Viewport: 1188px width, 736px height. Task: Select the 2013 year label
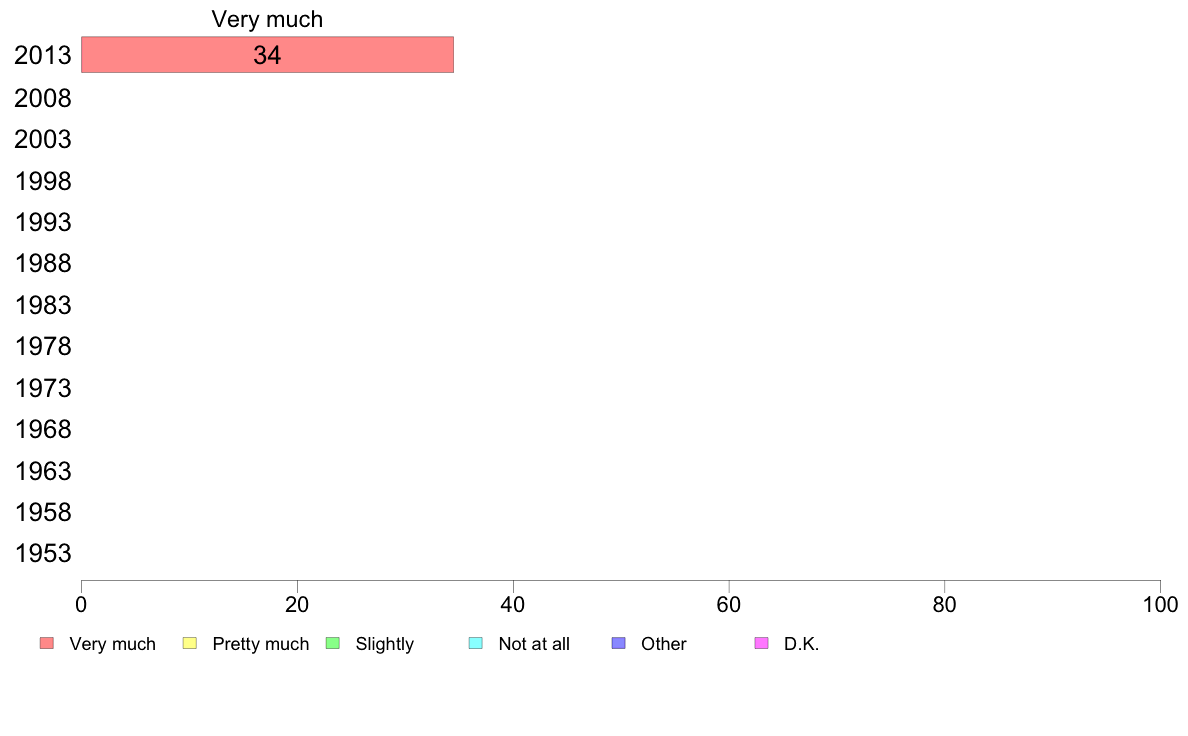point(42,55)
